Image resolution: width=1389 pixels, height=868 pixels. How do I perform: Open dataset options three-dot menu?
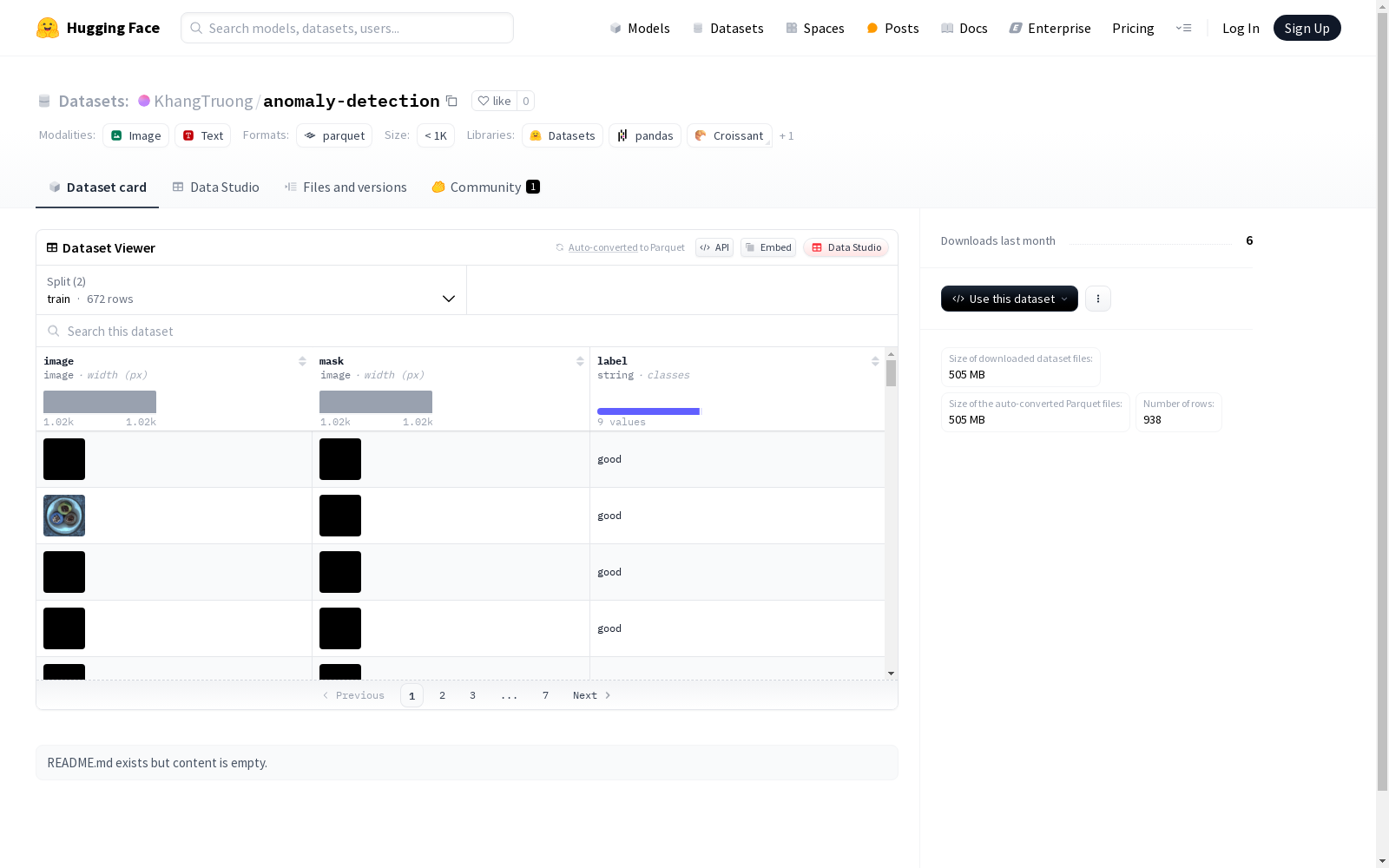click(x=1098, y=299)
